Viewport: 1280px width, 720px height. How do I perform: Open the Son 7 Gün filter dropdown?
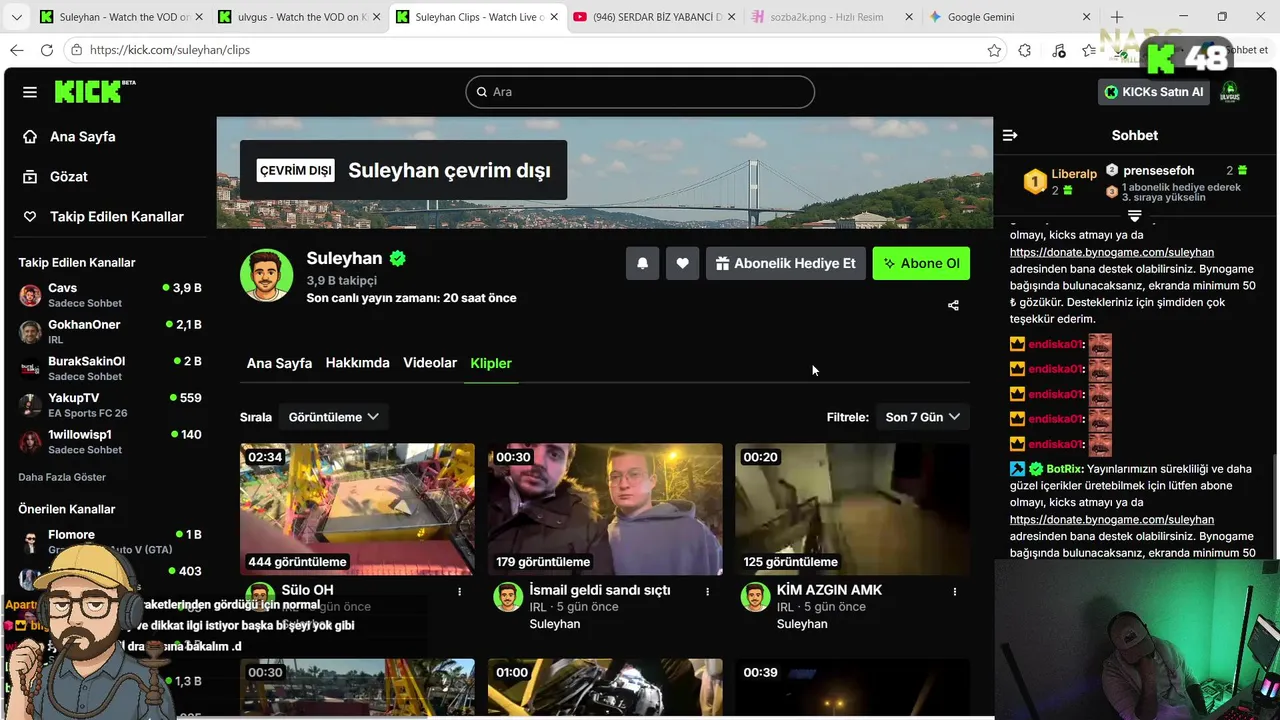922,417
